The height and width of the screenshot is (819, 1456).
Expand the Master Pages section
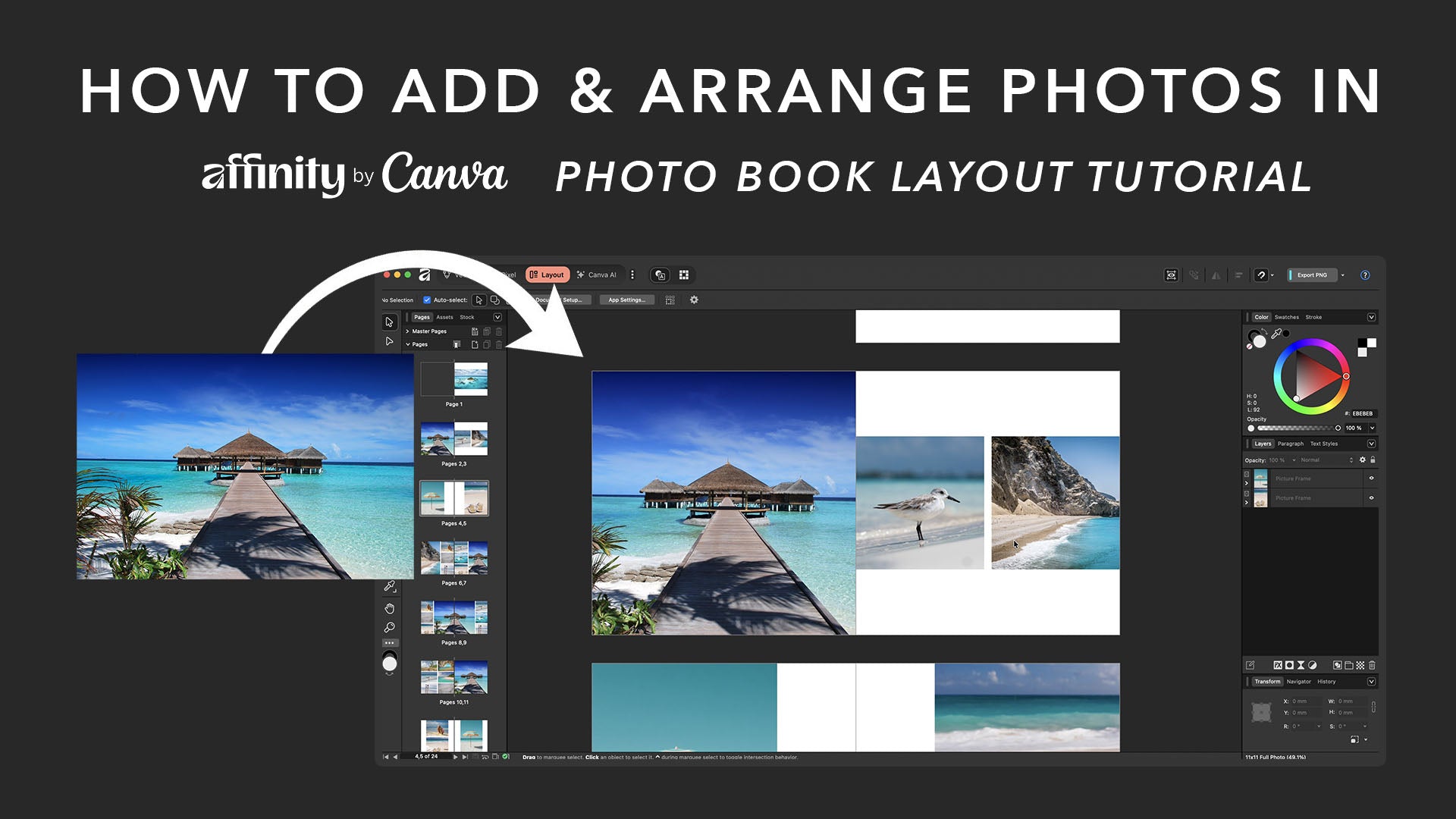coord(408,331)
